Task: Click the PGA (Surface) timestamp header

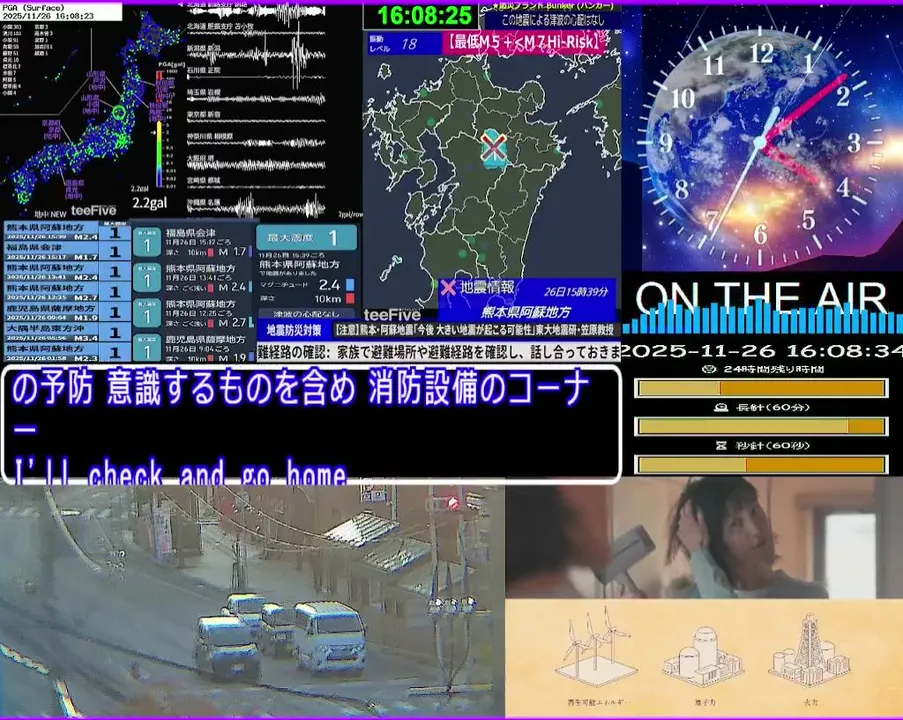Action: [x=60, y=12]
